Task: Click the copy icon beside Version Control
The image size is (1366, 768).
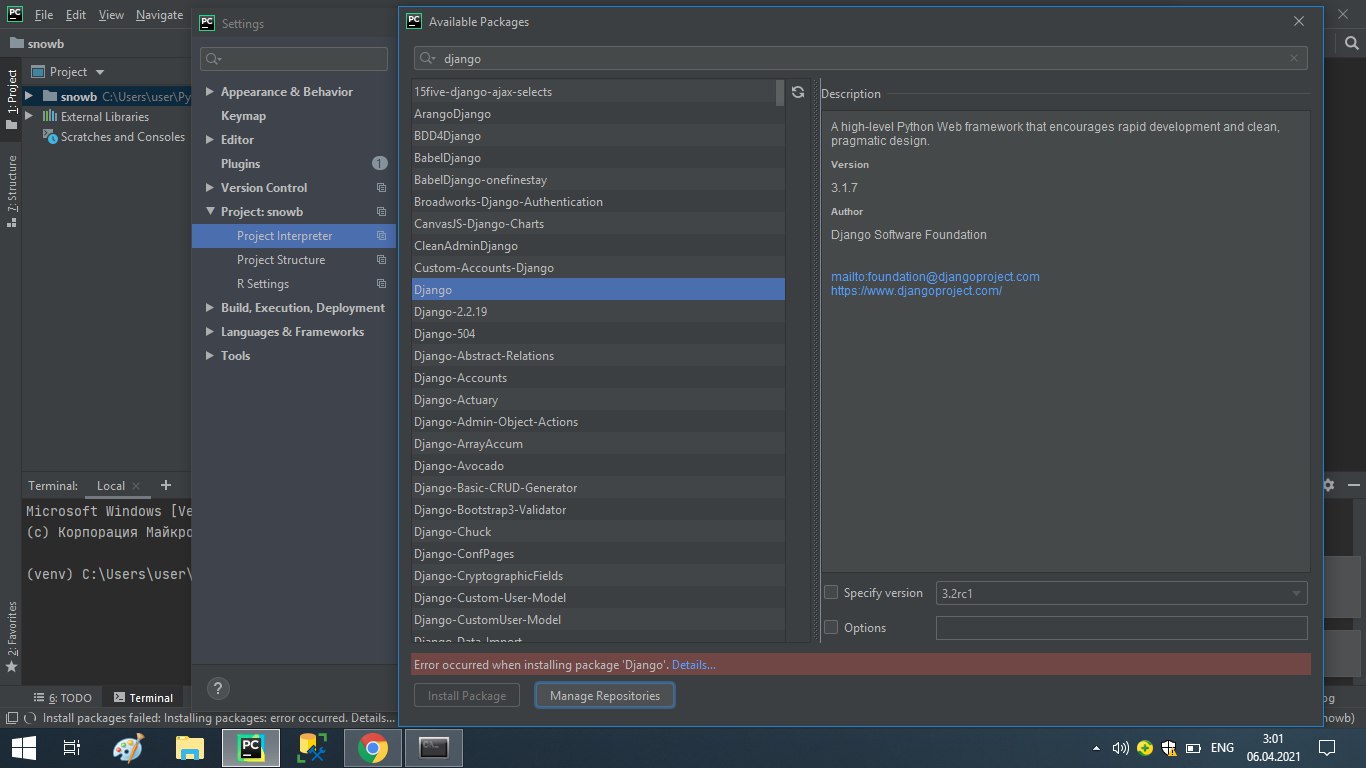Action: [381, 188]
